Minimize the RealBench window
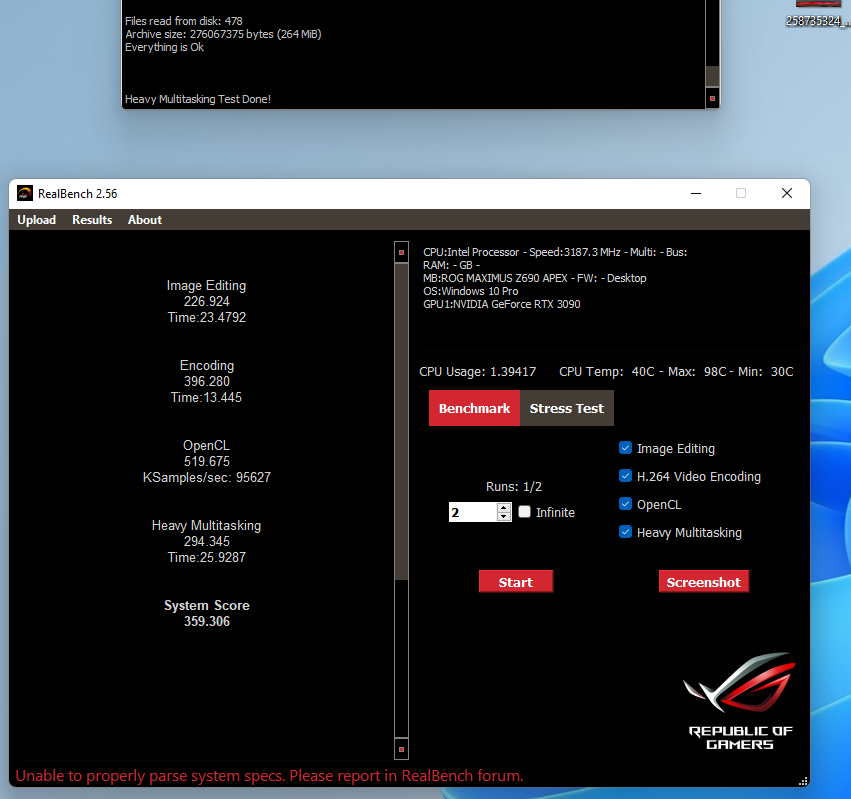 (x=696, y=193)
